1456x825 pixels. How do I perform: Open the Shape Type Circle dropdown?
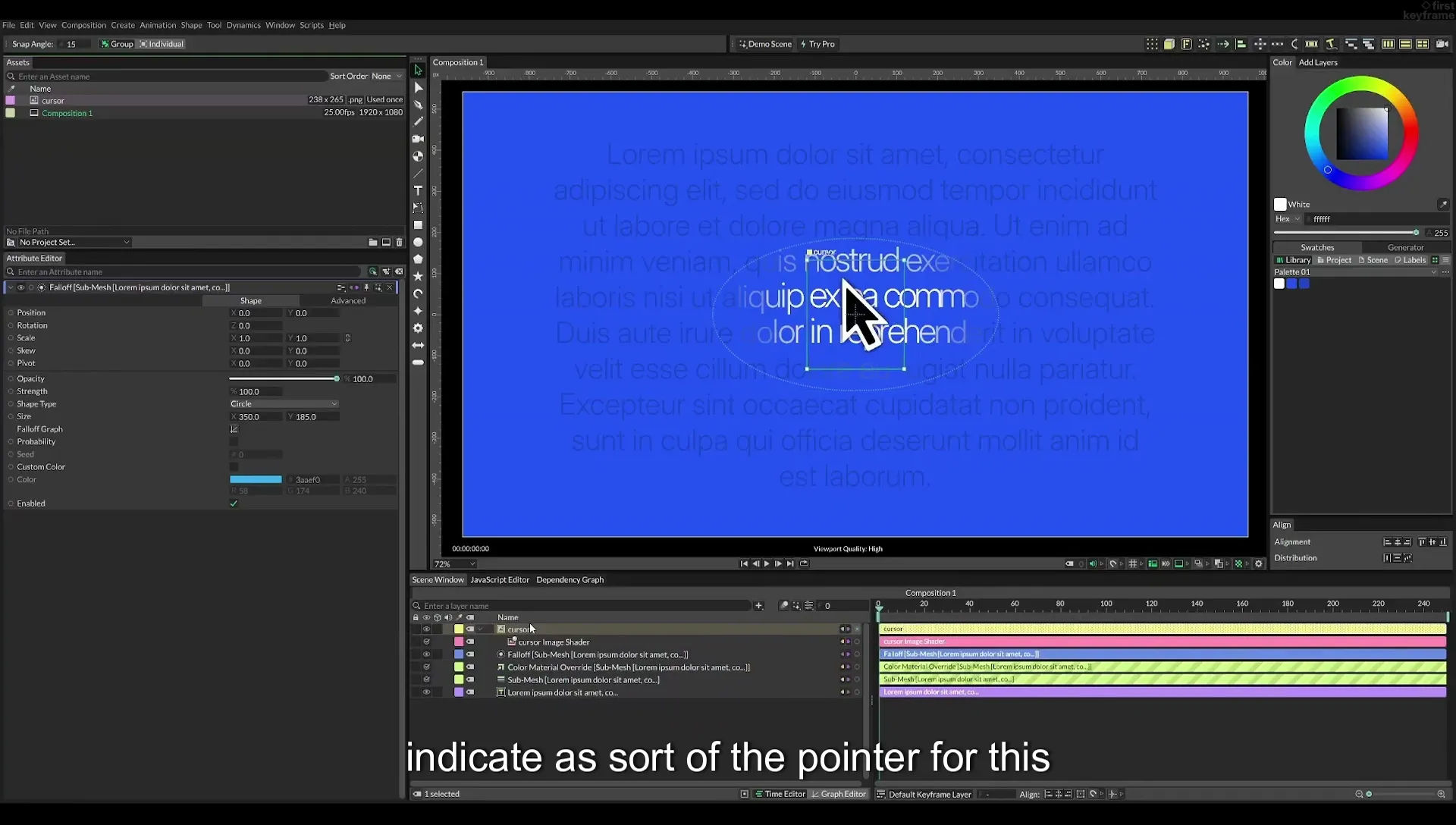pyautogui.click(x=284, y=404)
